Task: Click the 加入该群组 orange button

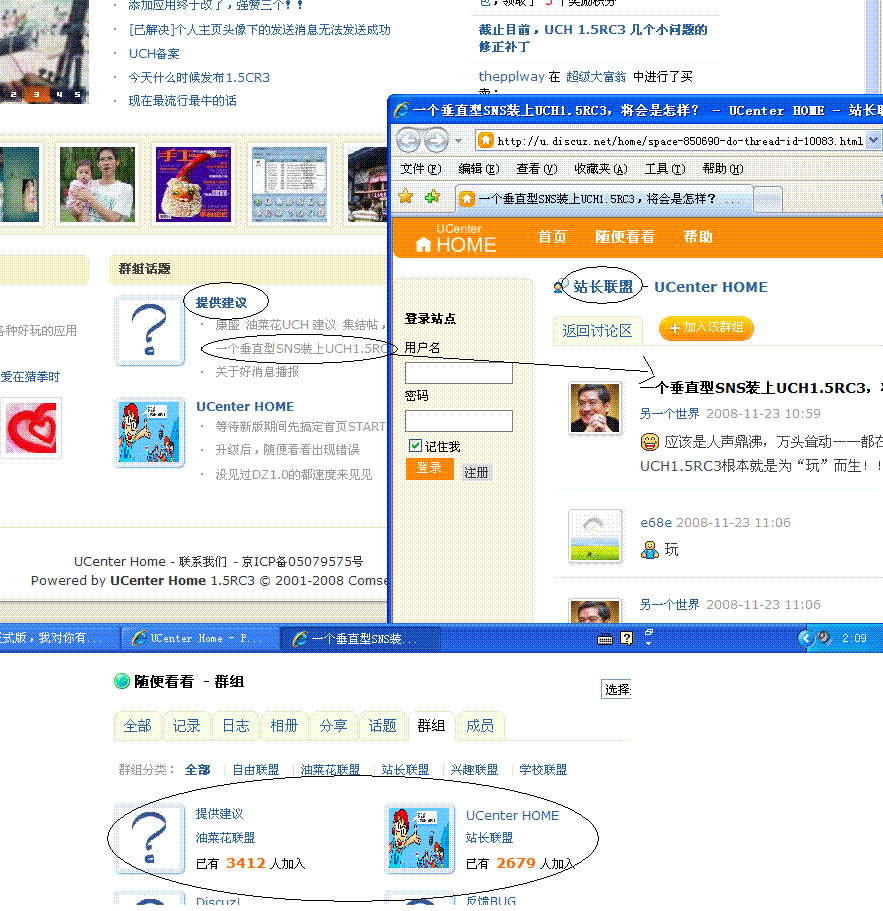Action: pyautogui.click(x=707, y=330)
